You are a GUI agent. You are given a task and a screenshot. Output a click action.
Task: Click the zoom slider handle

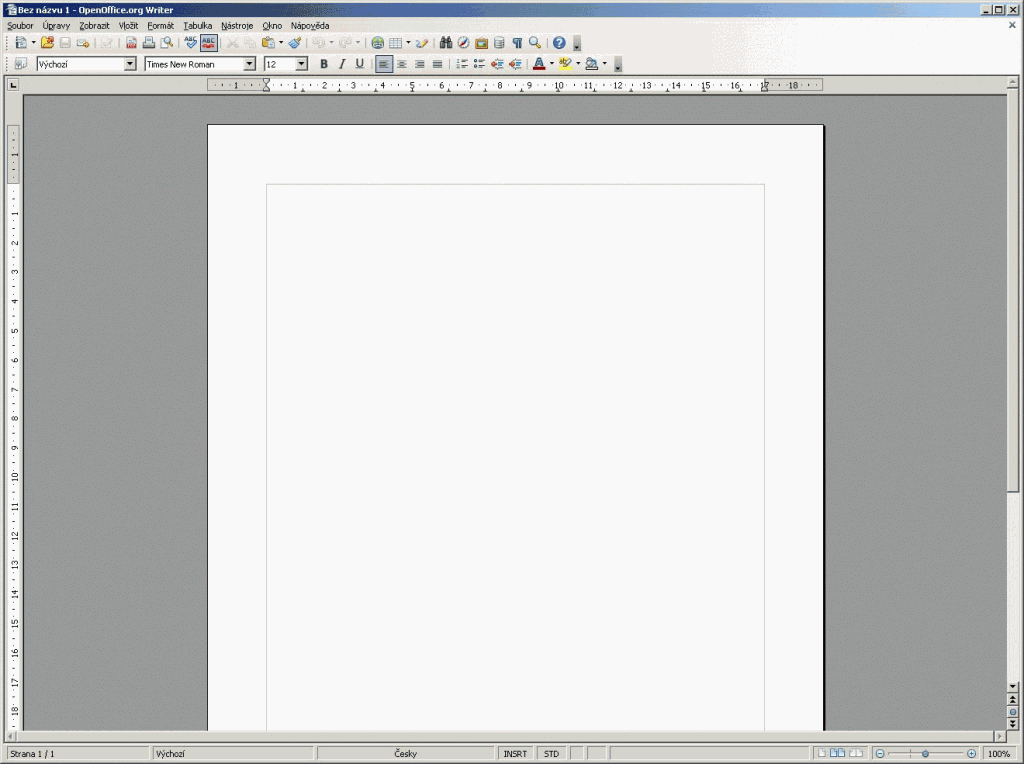[x=925, y=754]
